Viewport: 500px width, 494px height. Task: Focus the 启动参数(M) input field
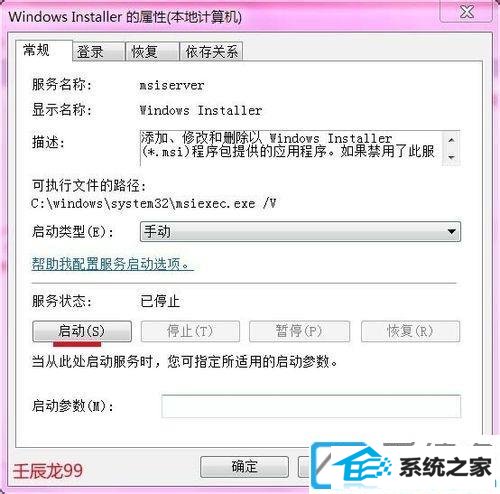point(311,406)
